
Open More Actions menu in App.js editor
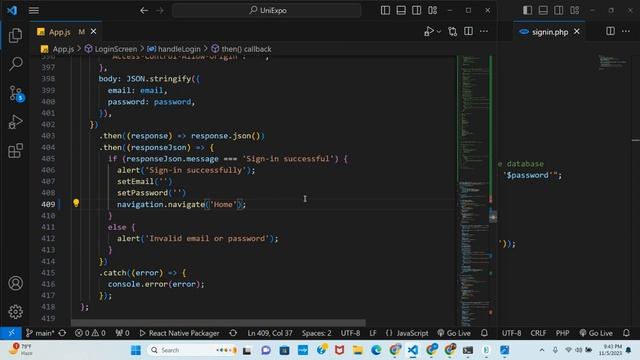pyautogui.click(x=484, y=31)
